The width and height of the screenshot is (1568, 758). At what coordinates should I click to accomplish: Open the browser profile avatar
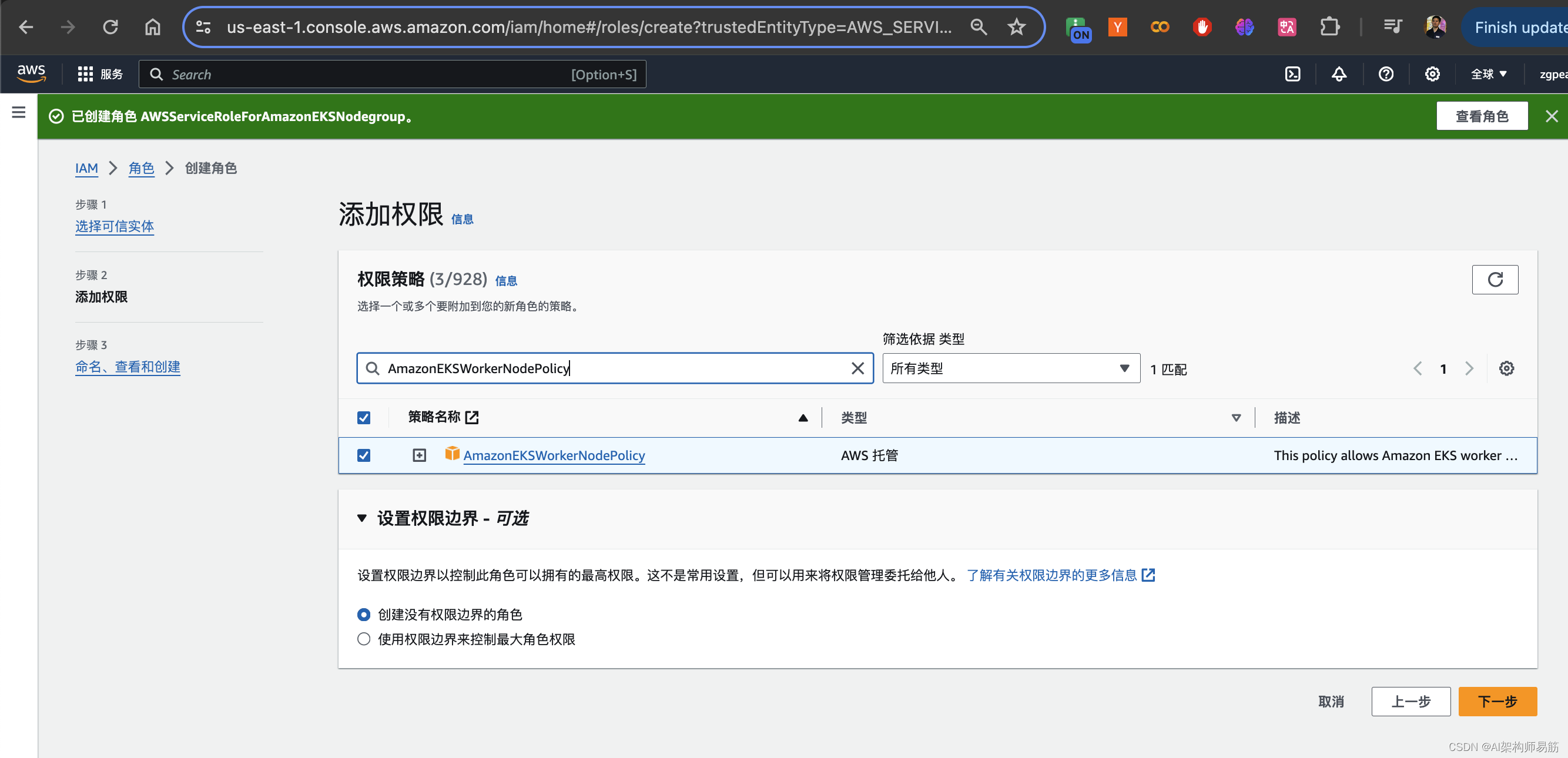[1435, 27]
